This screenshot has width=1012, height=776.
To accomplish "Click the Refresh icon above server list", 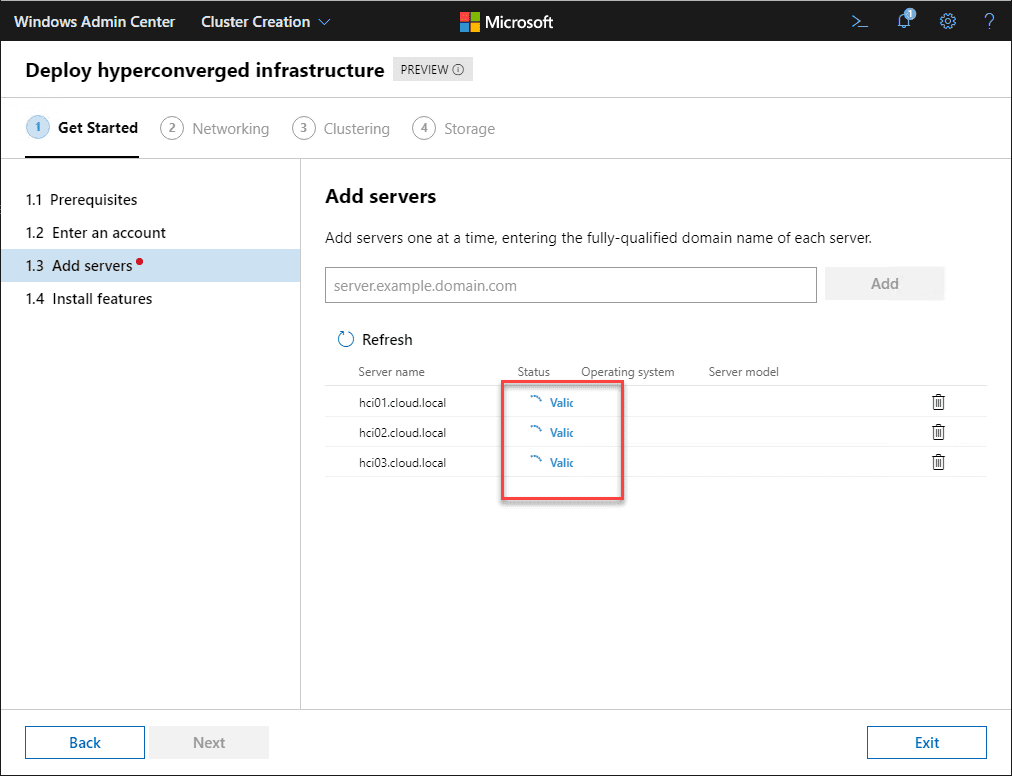I will 346,340.
